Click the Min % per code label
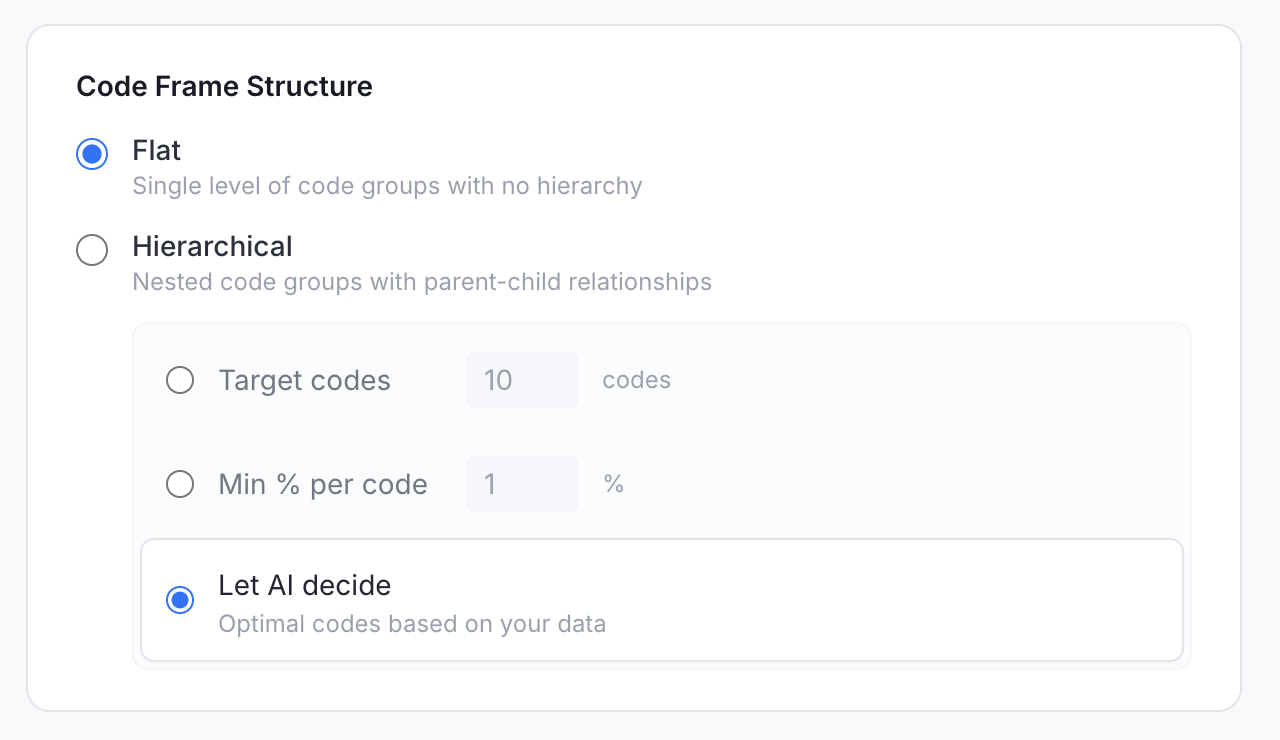1280x740 pixels. tap(323, 485)
